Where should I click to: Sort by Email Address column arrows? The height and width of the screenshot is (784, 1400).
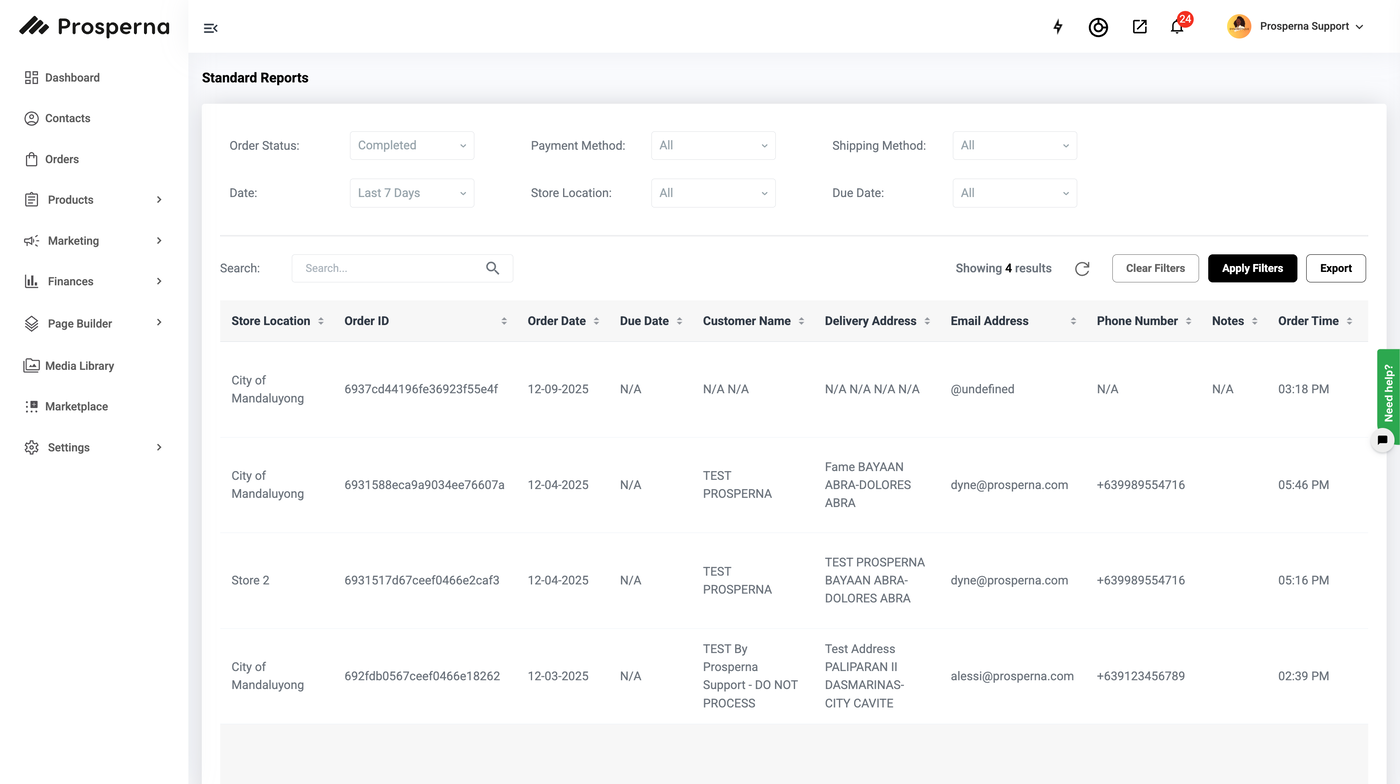pyautogui.click(x=1073, y=321)
